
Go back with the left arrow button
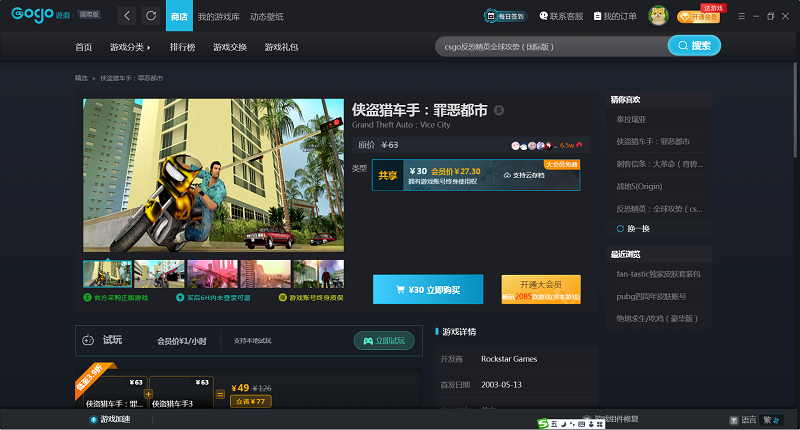[x=127, y=16]
